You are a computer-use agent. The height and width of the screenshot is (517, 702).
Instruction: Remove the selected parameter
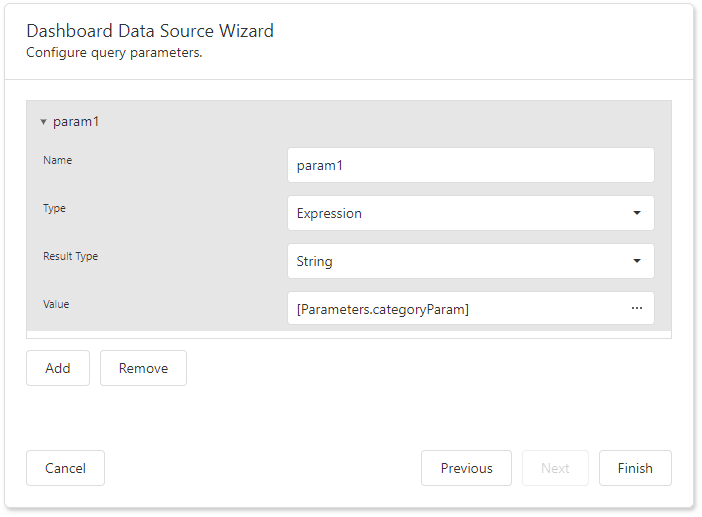point(143,368)
